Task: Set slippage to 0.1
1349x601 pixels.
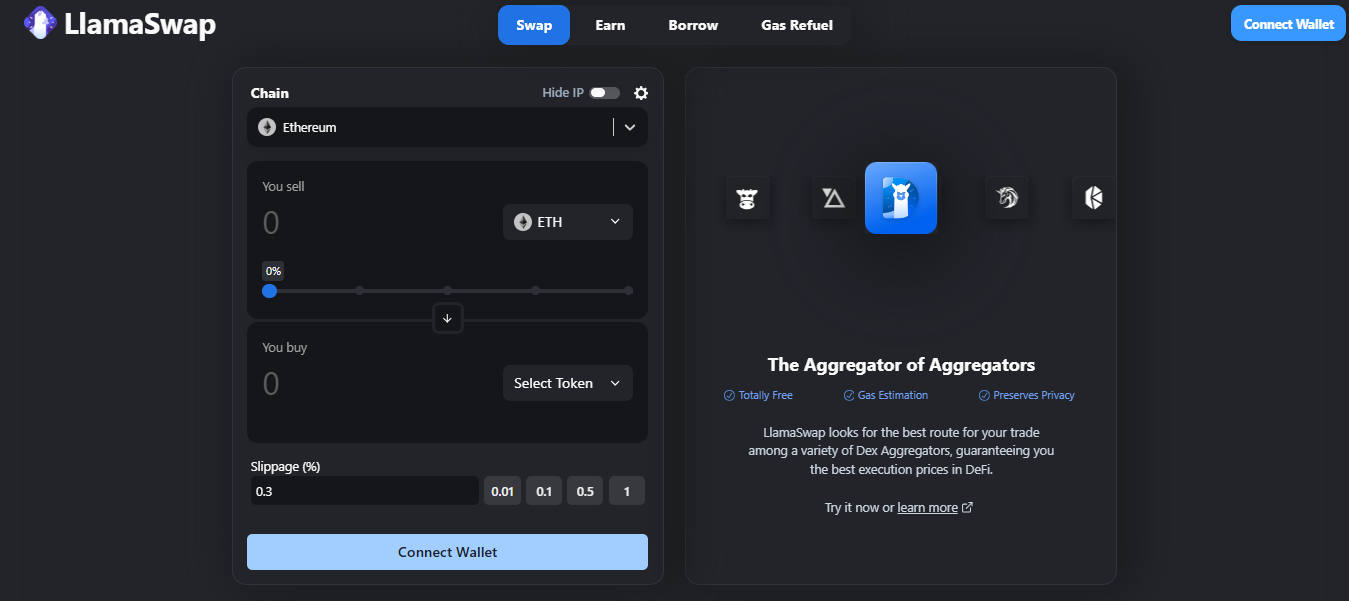Action: pyautogui.click(x=544, y=491)
